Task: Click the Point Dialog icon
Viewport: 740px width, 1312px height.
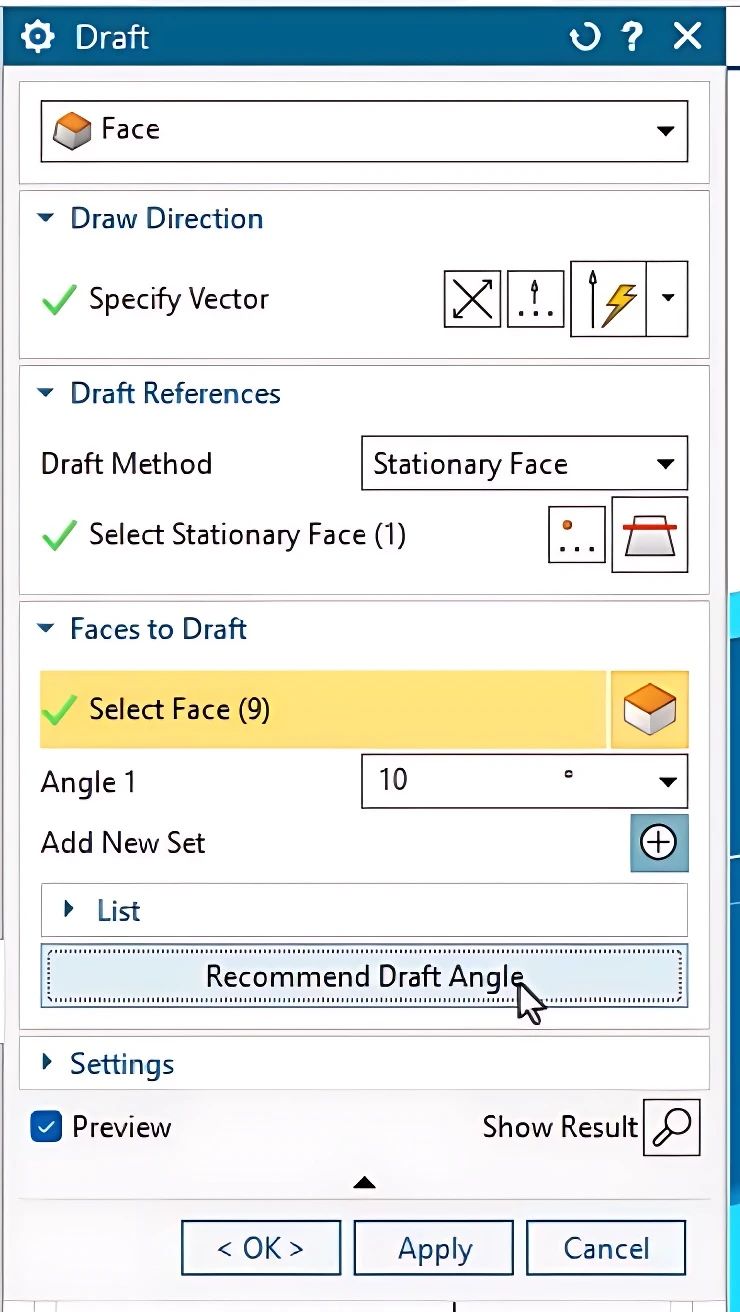Action: [x=577, y=535]
